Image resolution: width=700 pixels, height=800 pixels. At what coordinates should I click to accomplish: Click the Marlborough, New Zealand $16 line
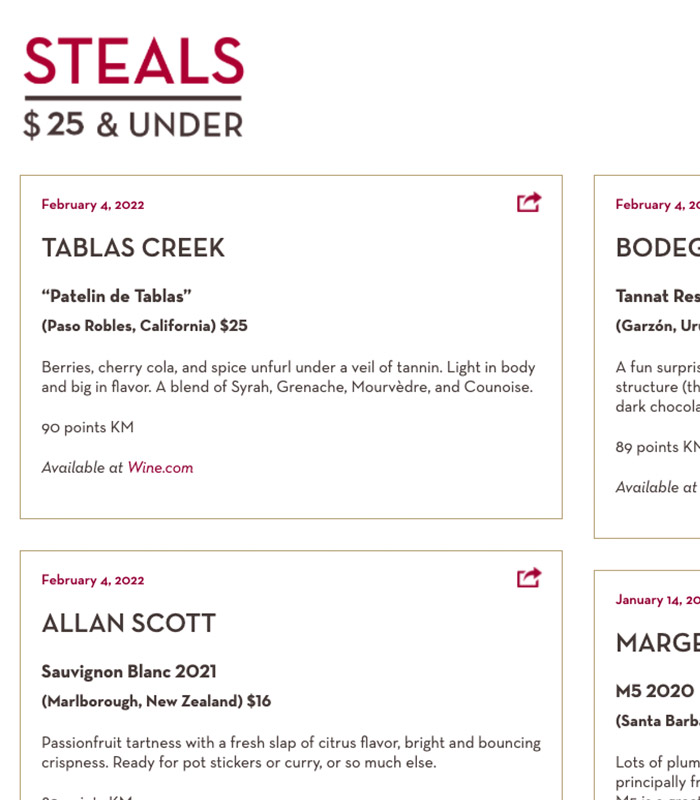pos(156,702)
